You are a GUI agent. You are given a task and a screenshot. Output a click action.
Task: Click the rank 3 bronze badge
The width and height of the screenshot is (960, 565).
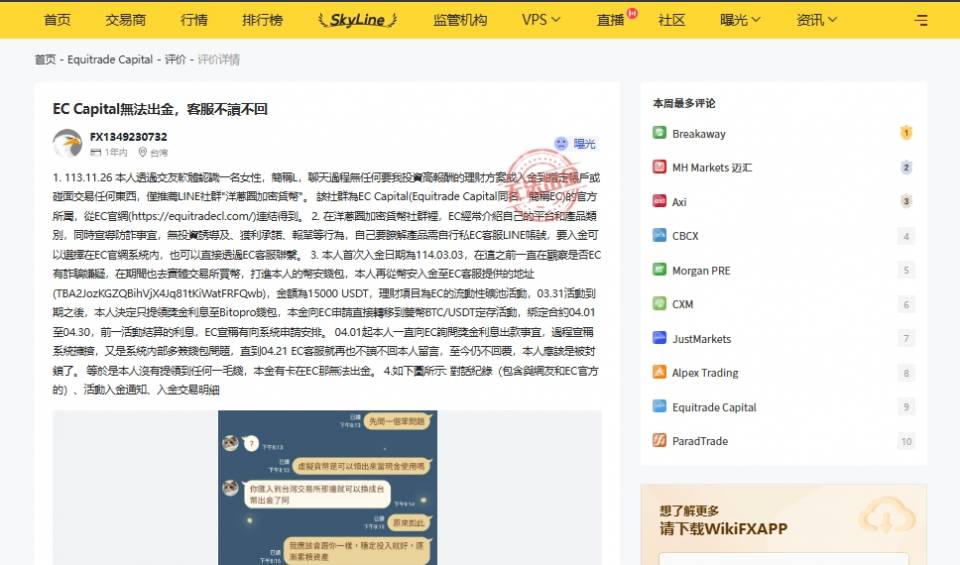906,201
